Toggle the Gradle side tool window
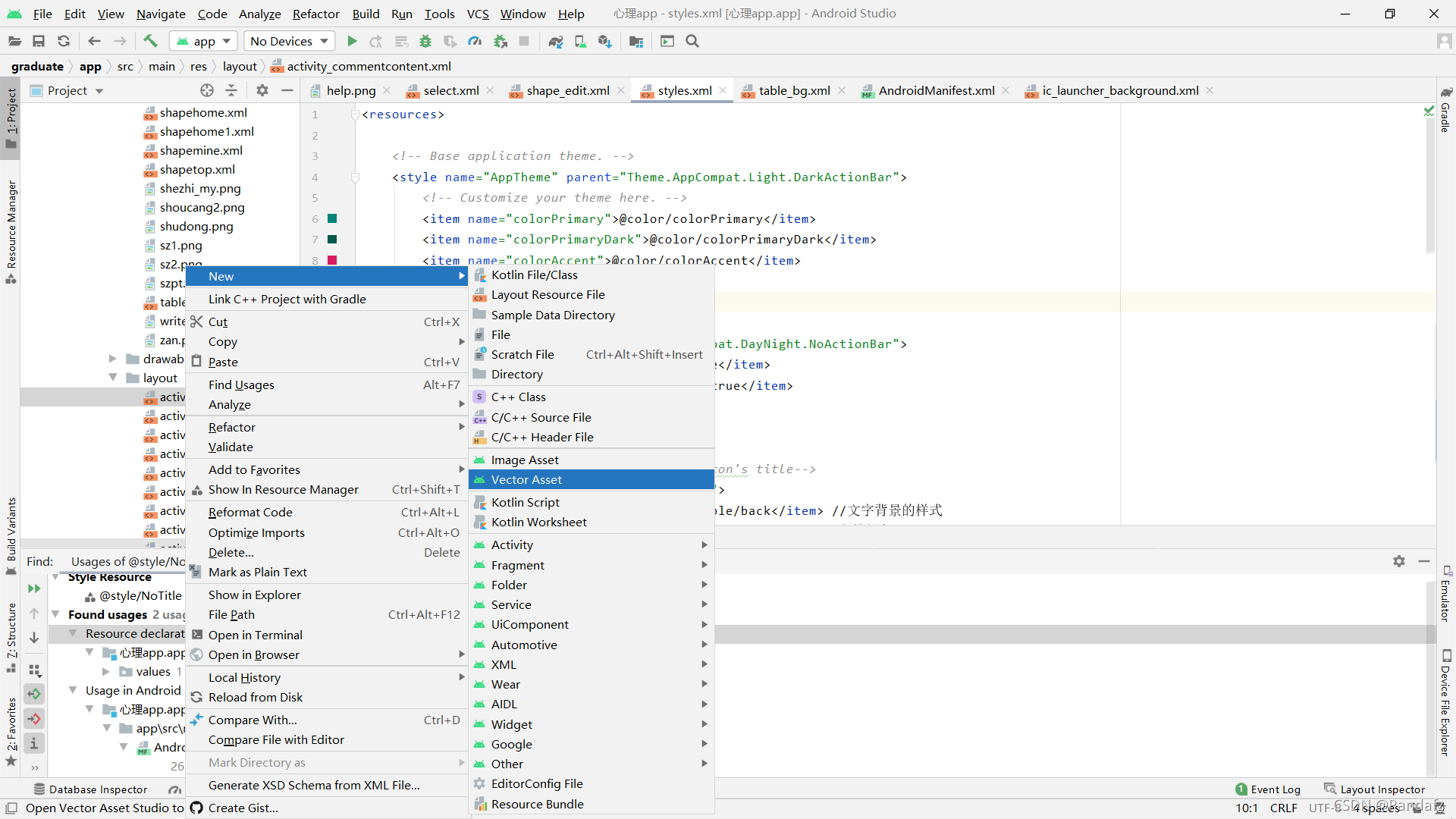The width and height of the screenshot is (1456, 819). 1446,111
